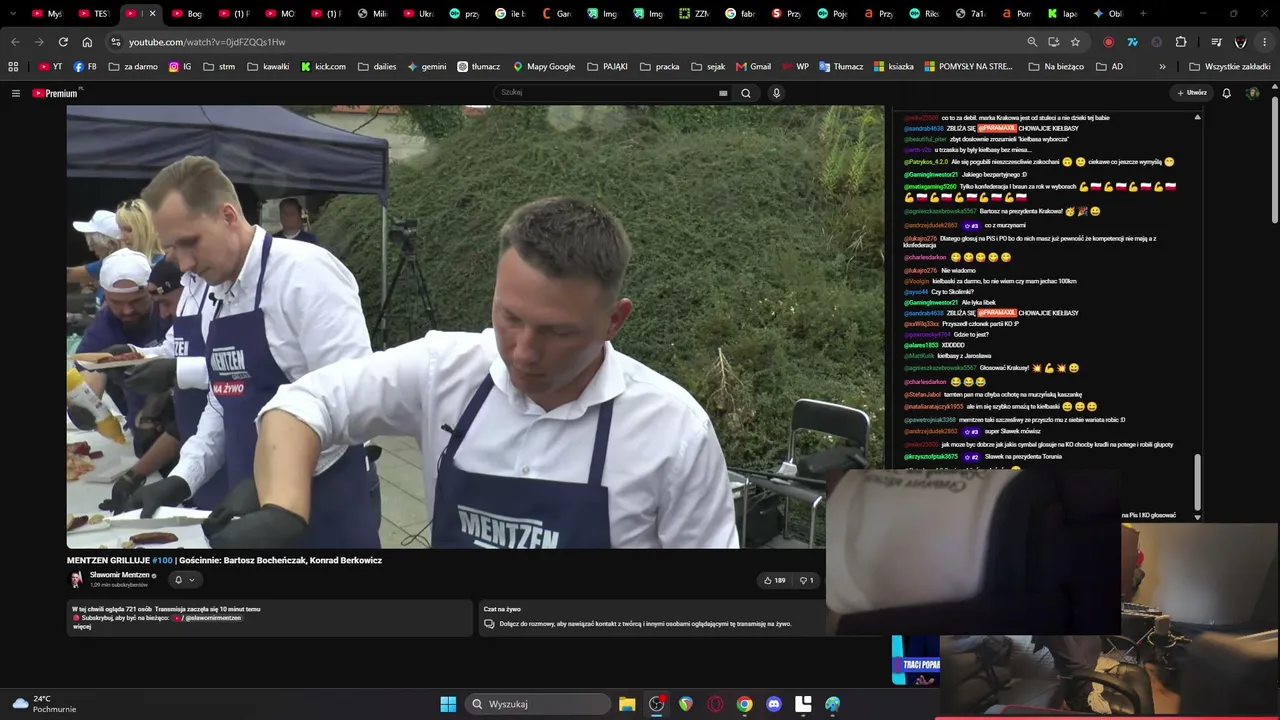View site information icon beside URL
Screen dimensions: 1280x720
tap(116, 42)
